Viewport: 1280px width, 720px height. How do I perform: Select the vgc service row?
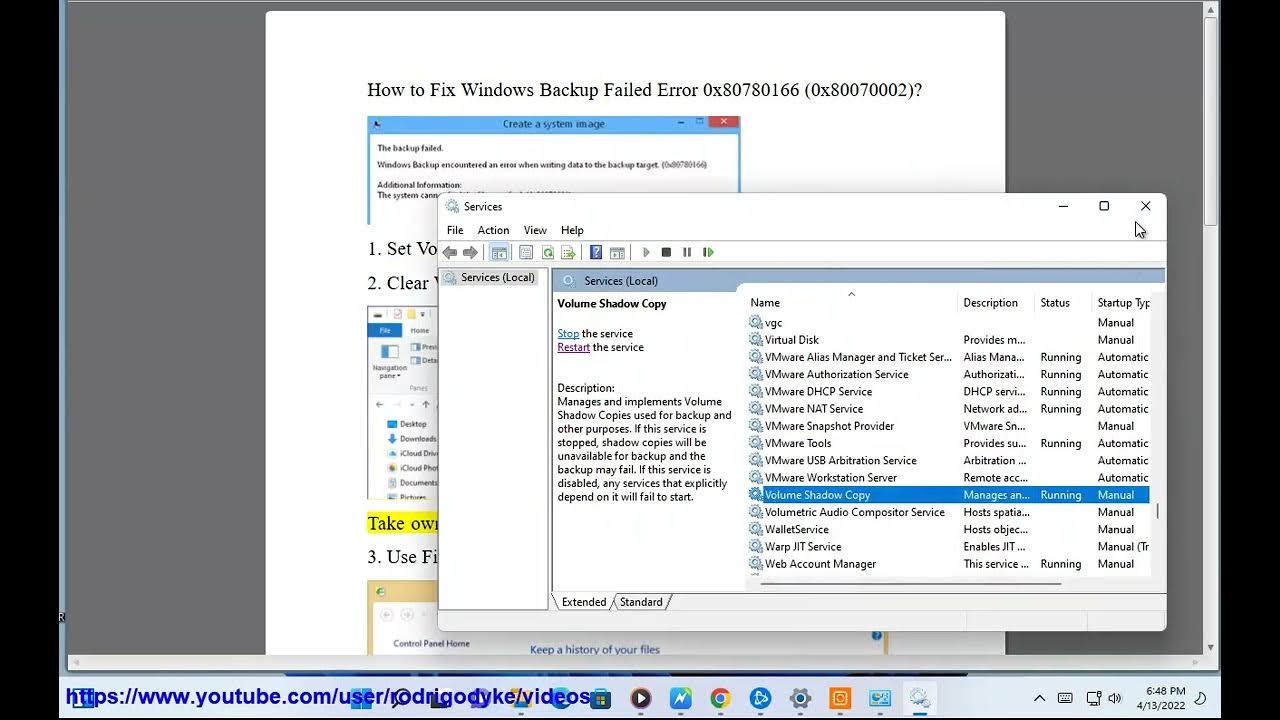(948, 323)
